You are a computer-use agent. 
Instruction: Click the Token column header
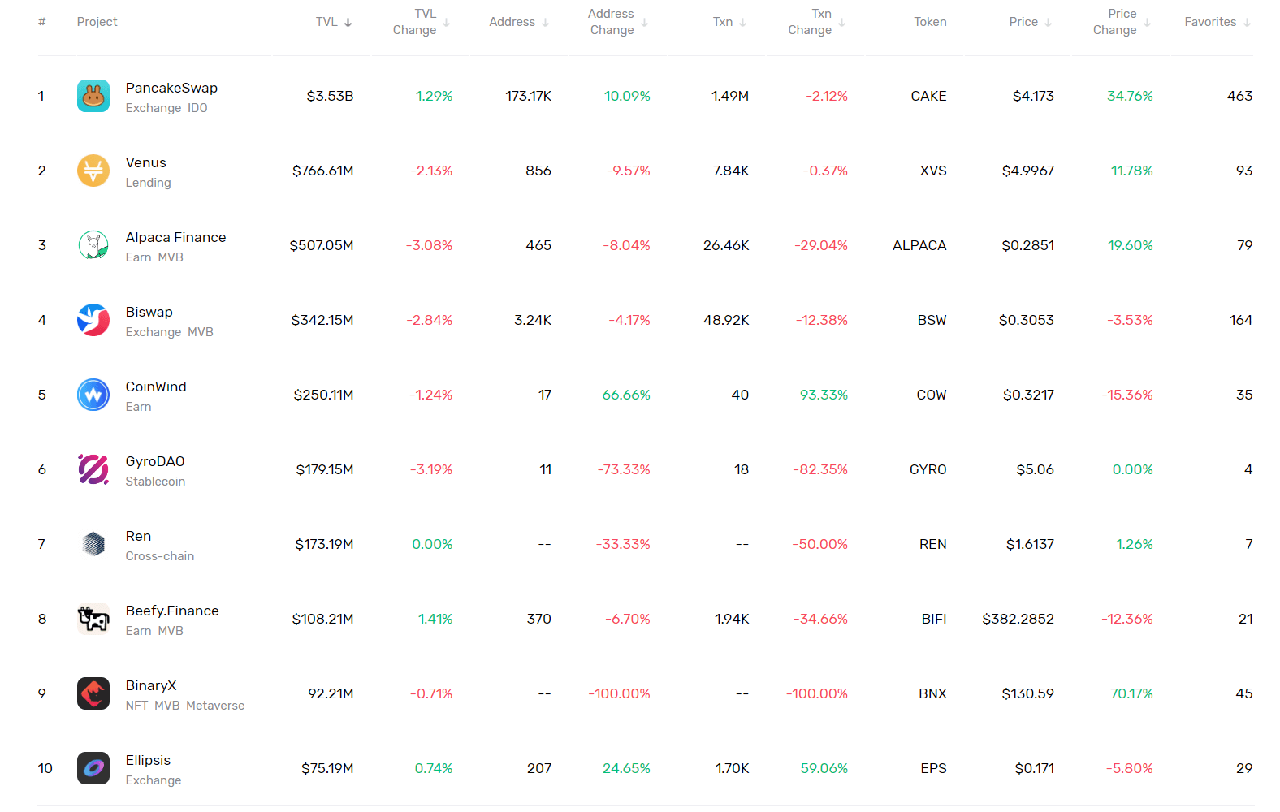click(930, 22)
